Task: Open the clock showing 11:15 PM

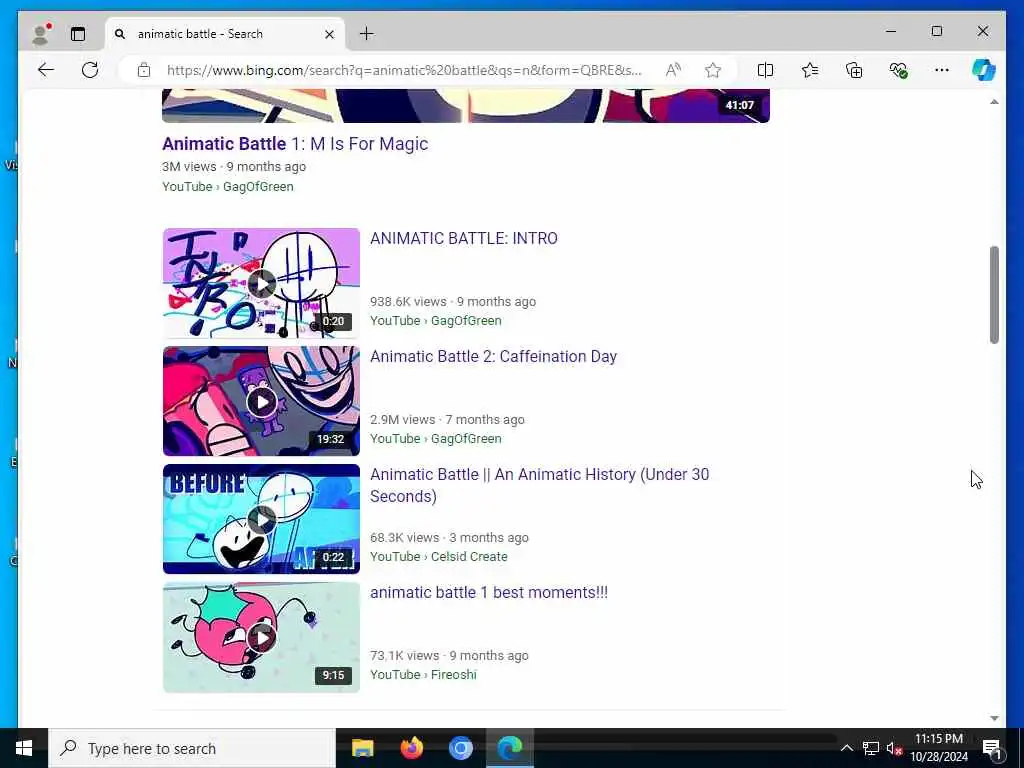Action: pos(939,748)
